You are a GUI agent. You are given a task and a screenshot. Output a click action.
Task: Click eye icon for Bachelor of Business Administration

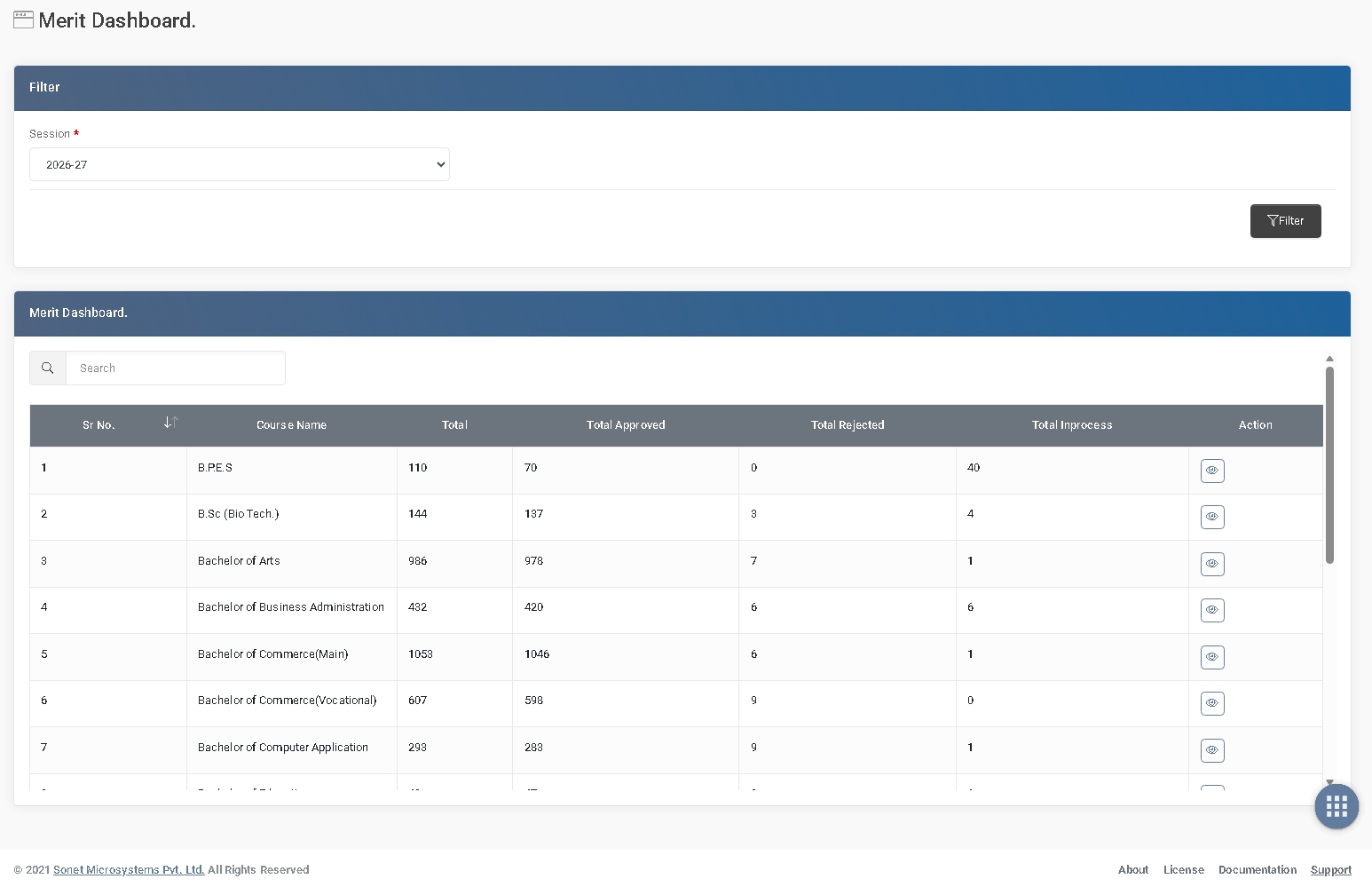(x=1212, y=610)
